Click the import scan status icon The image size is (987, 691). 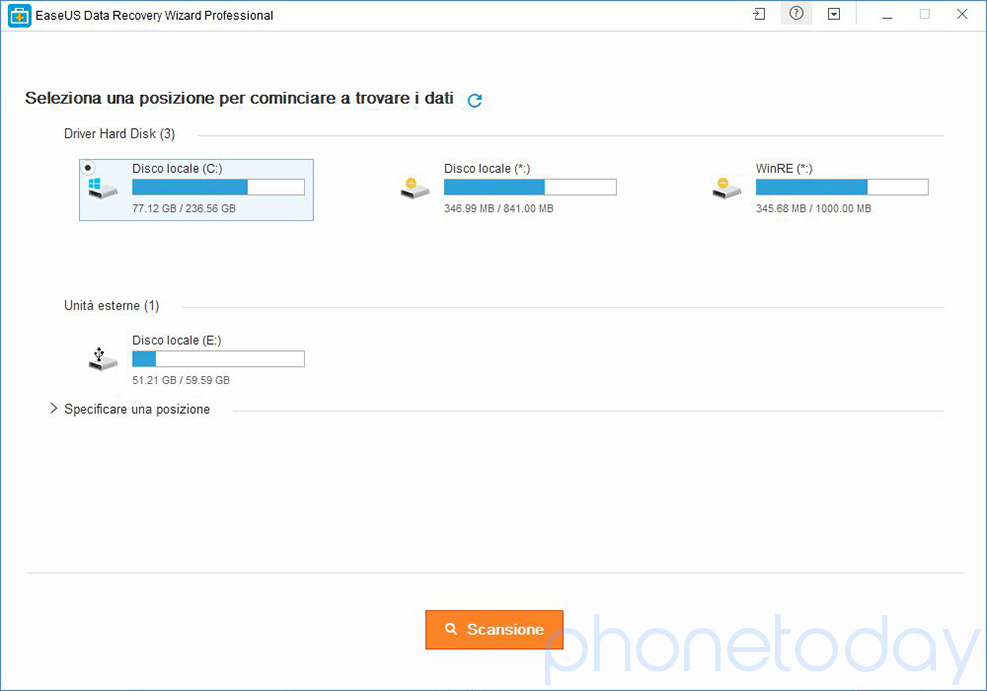tap(759, 15)
